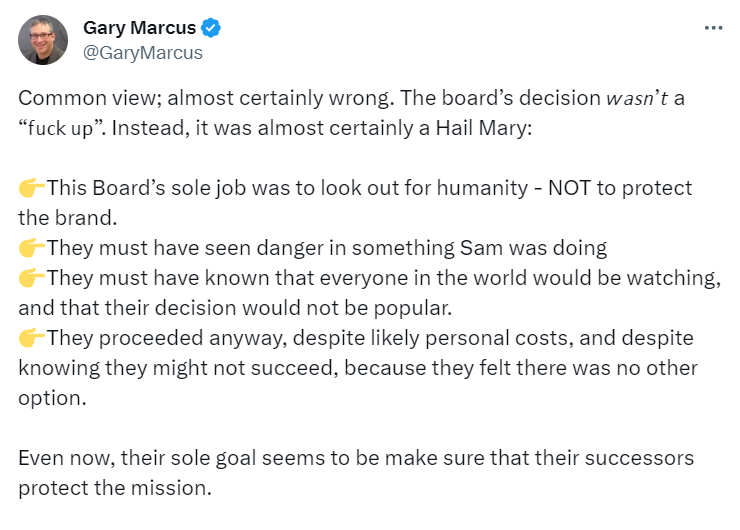Select the opening sentence "Common view; almost certainly wrong"

click(x=205, y=98)
